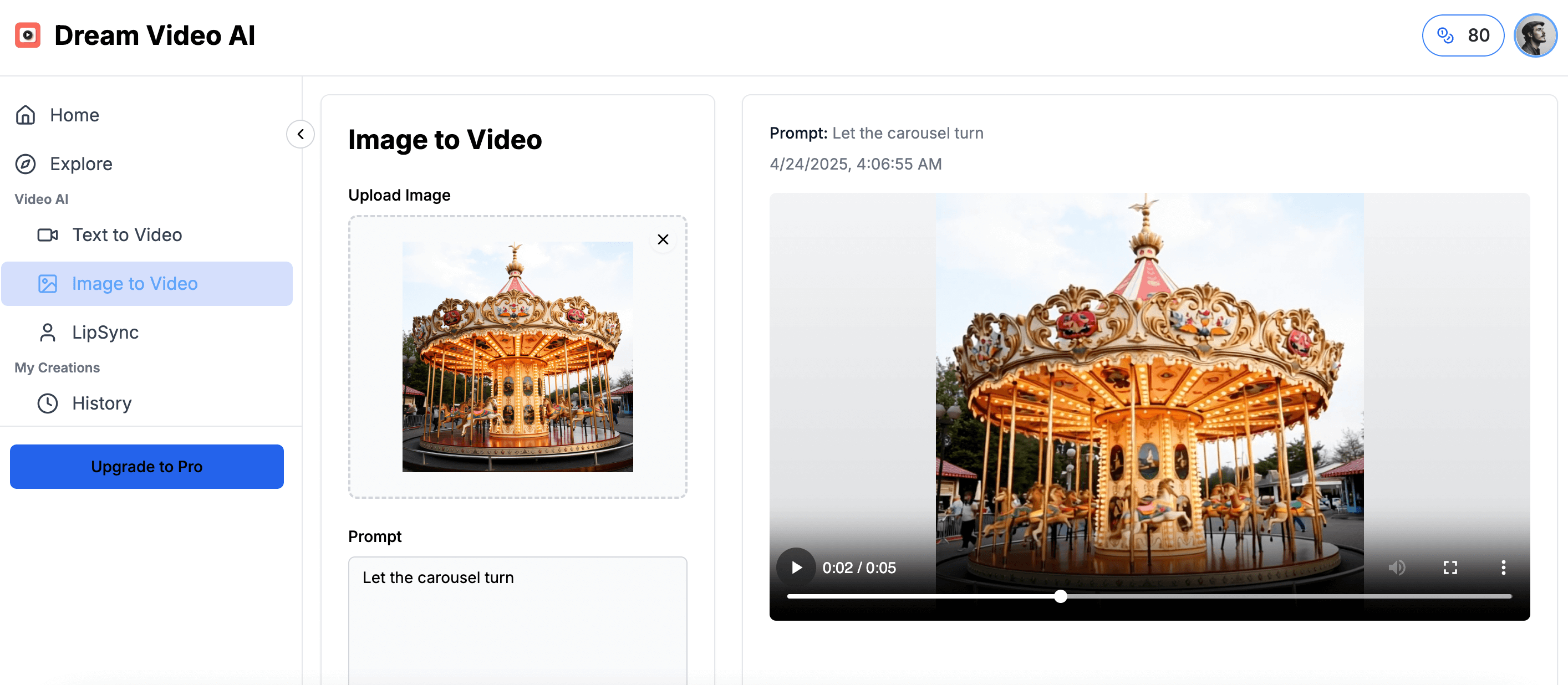Enter fullscreen video mode
Viewport: 1568px width, 685px height.
click(1450, 568)
